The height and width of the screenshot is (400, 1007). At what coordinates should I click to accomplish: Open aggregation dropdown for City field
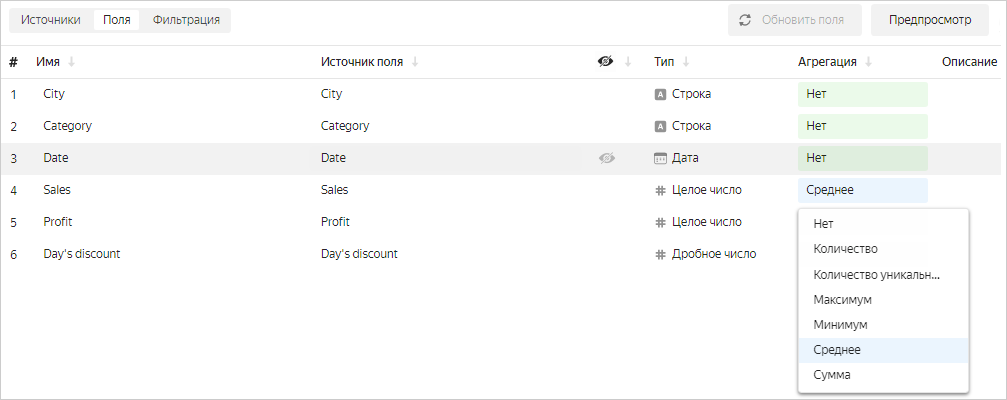click(x=862, y=95)
